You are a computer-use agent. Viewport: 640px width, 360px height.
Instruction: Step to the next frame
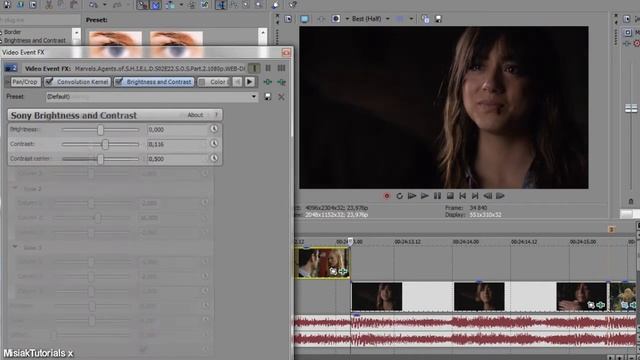[500, 196]
